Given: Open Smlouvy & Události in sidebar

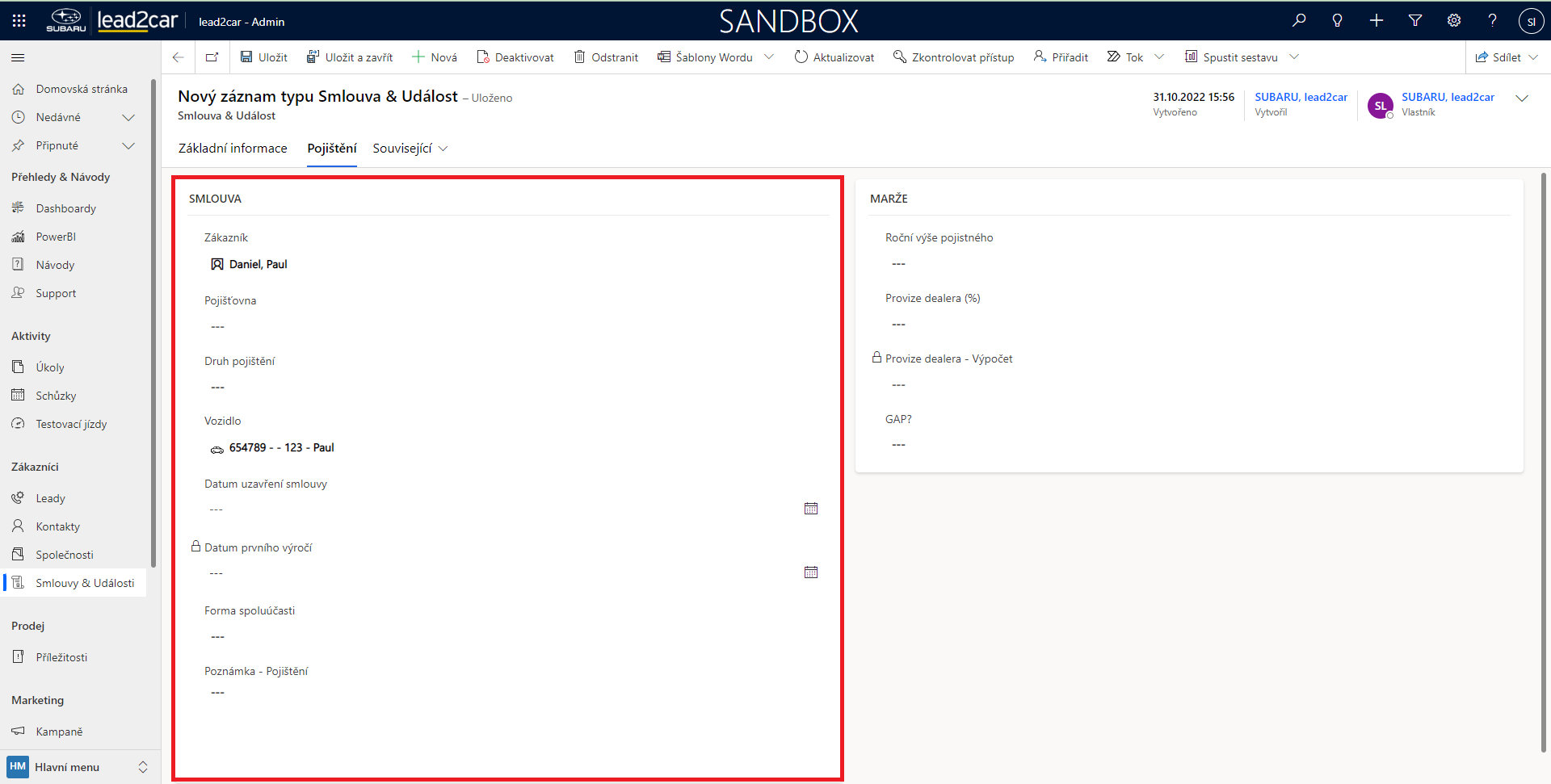Looking at the screenshot, I should point(85,583).
